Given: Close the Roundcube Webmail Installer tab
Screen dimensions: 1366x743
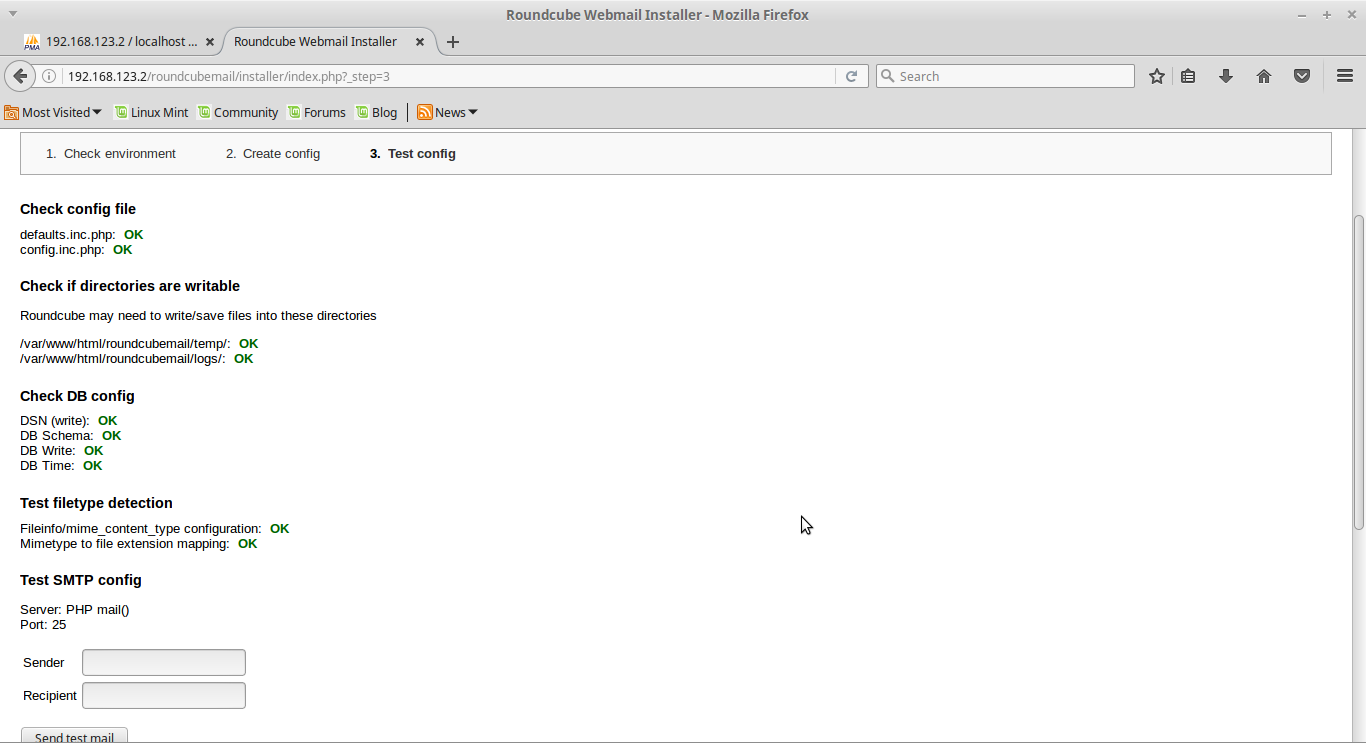Looking at the screenshot, I should (420, 42).
